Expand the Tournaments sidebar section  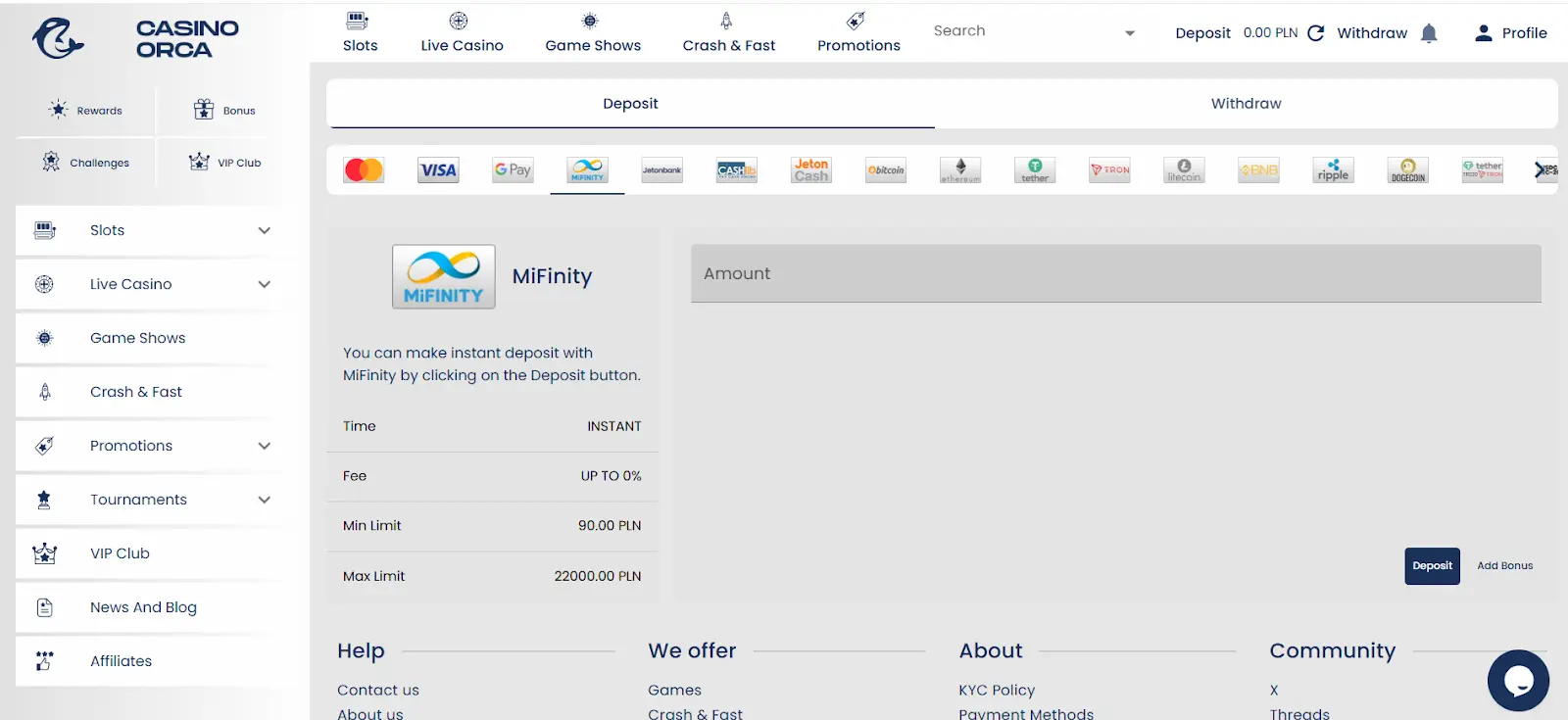[x=264, y=500]
